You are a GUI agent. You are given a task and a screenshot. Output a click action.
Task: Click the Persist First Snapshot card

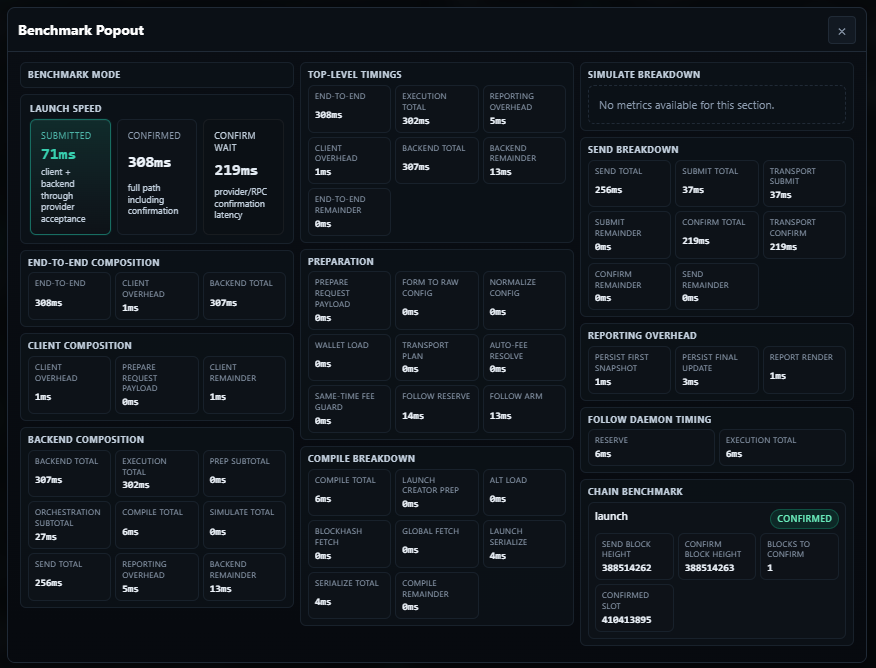(629, 370)
